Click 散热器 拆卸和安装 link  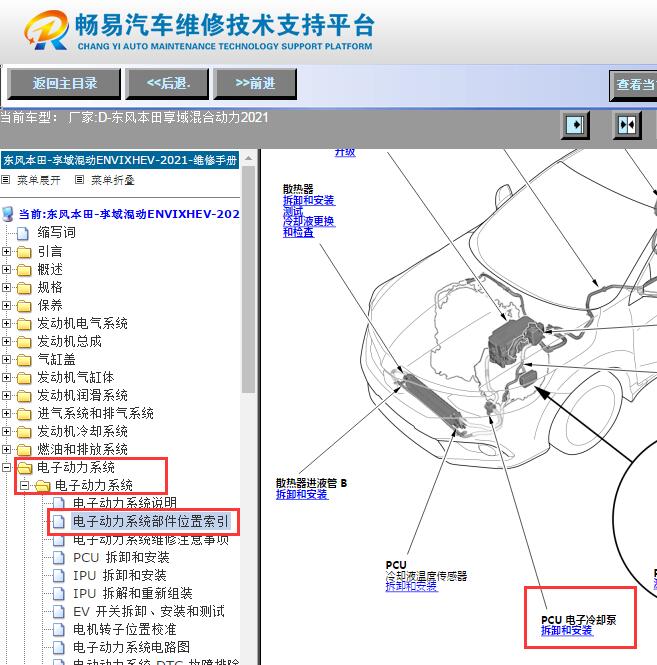(309, 200)
